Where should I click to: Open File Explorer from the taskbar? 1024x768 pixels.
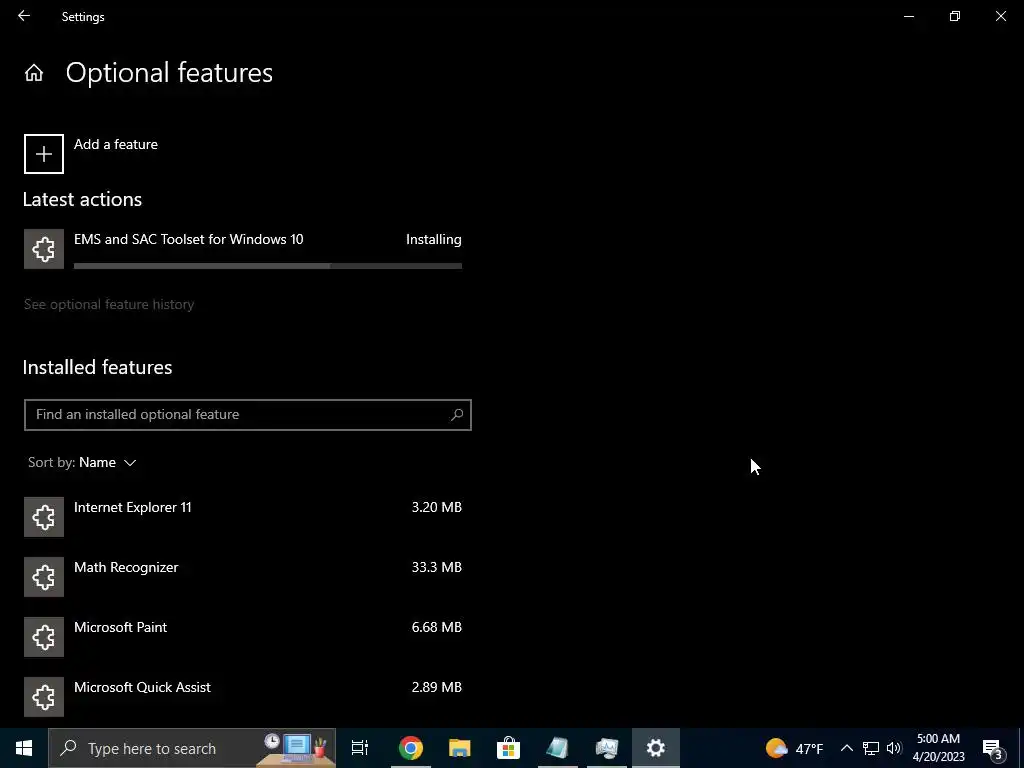tap(460, 748)
